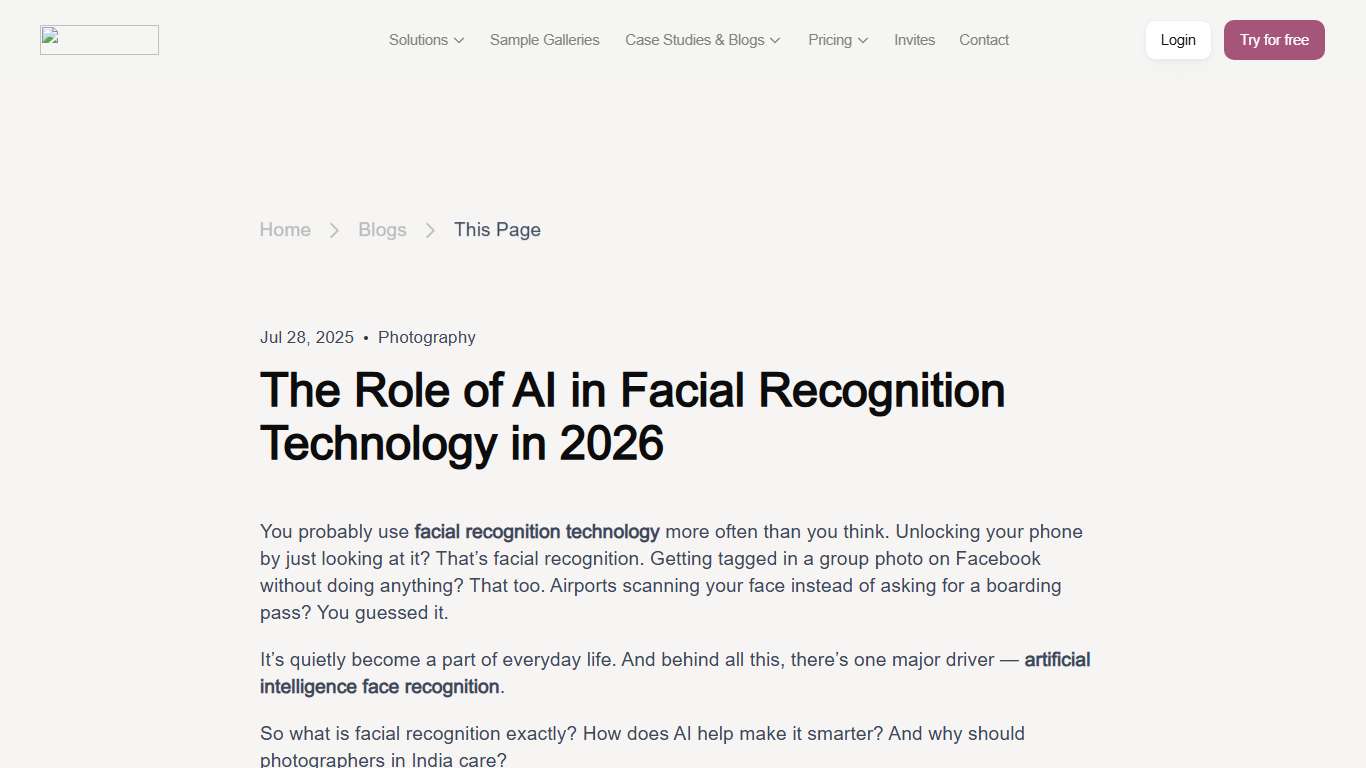
Task: Open the Blogs breadcrumb link
Action: [x=382, y=230]
